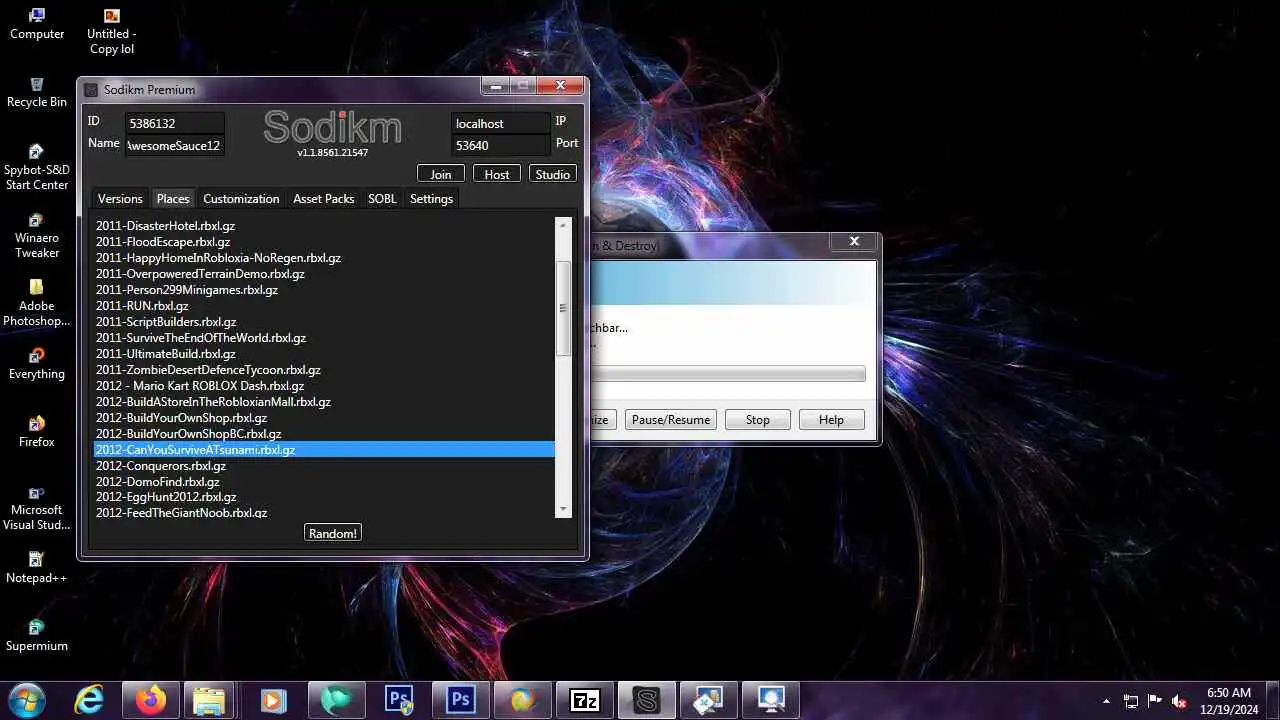Launch Firefox from the desktop shortcut
1280x720 pixels.
(37, 432)
